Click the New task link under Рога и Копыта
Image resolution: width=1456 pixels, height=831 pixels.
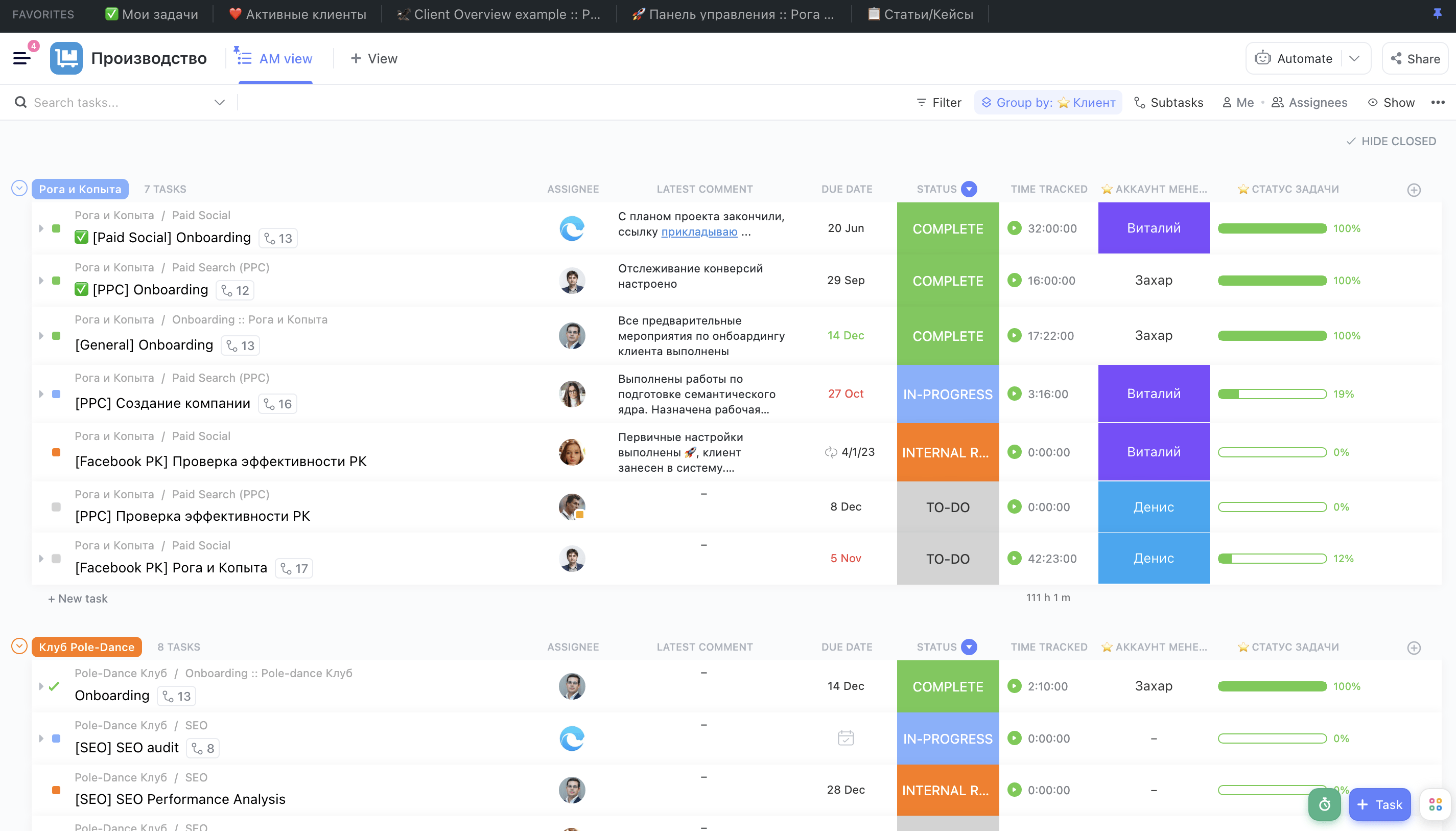(77, 598)
